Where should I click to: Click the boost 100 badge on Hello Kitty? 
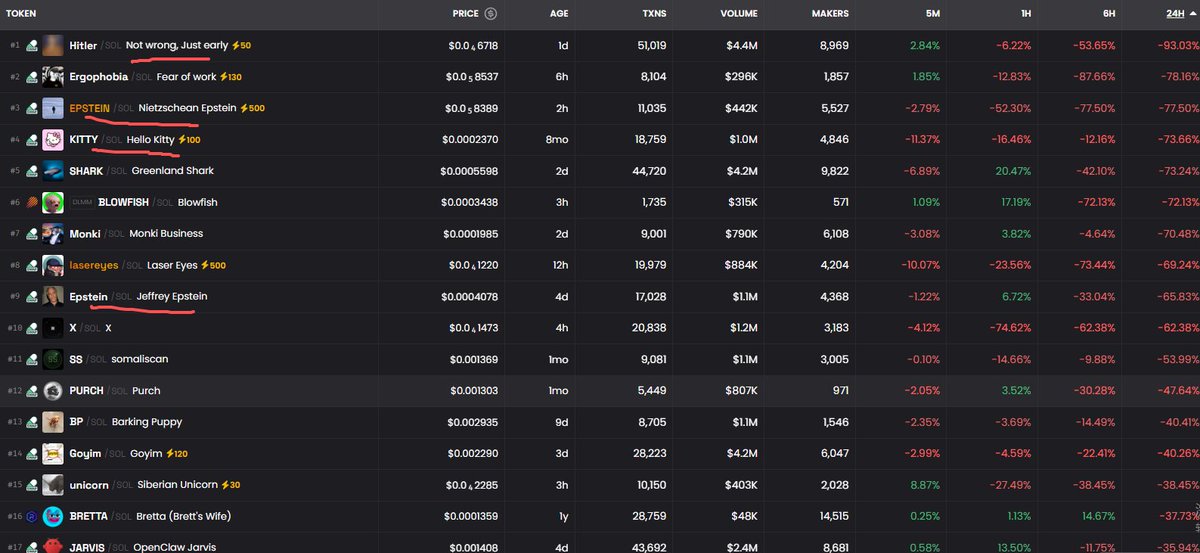[188, 139]
